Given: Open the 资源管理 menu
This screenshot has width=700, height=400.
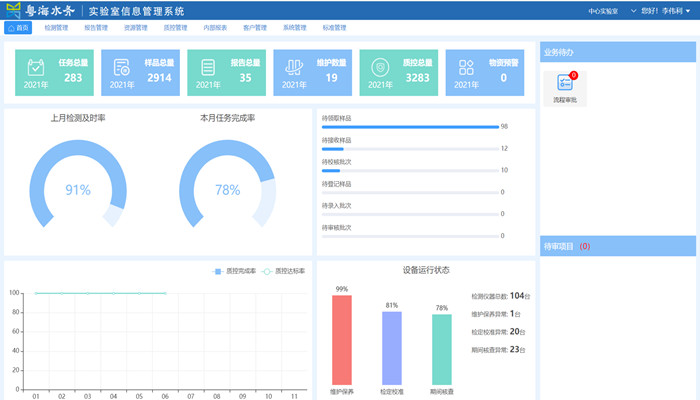Looking at the screenshot, I should point(135,28).
